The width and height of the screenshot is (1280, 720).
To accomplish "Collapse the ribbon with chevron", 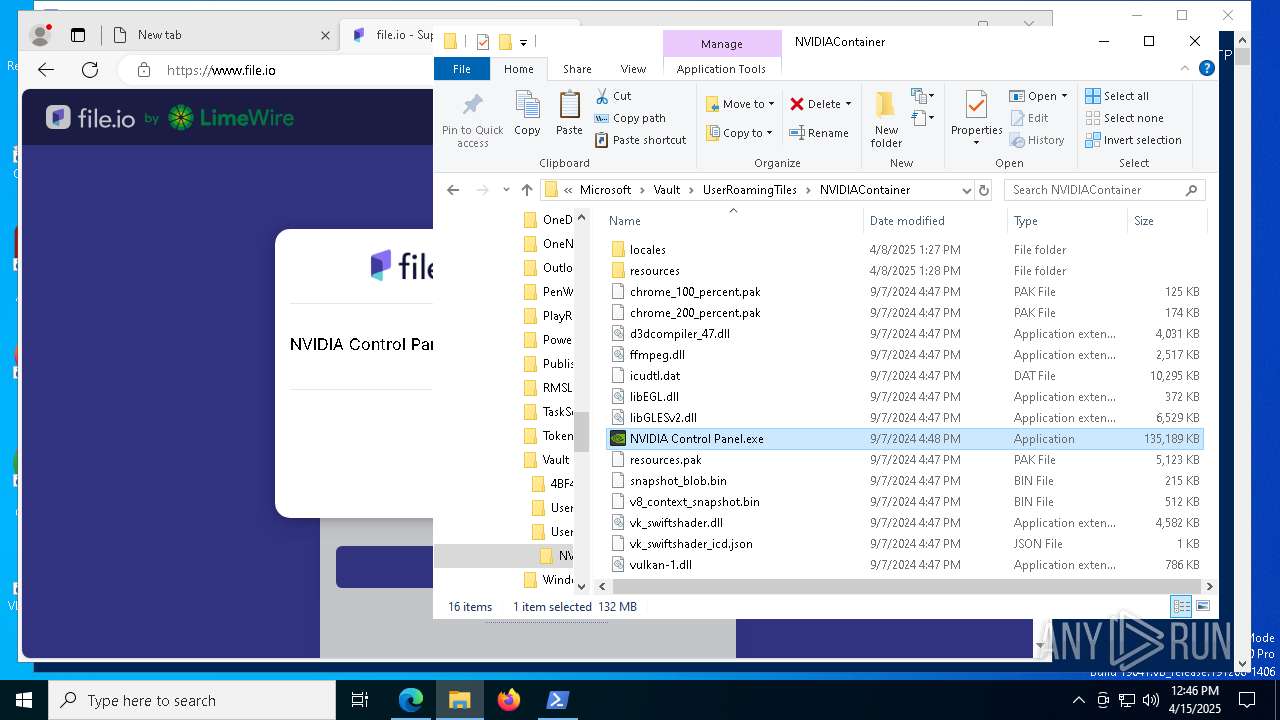I will tap(1186, 69).
